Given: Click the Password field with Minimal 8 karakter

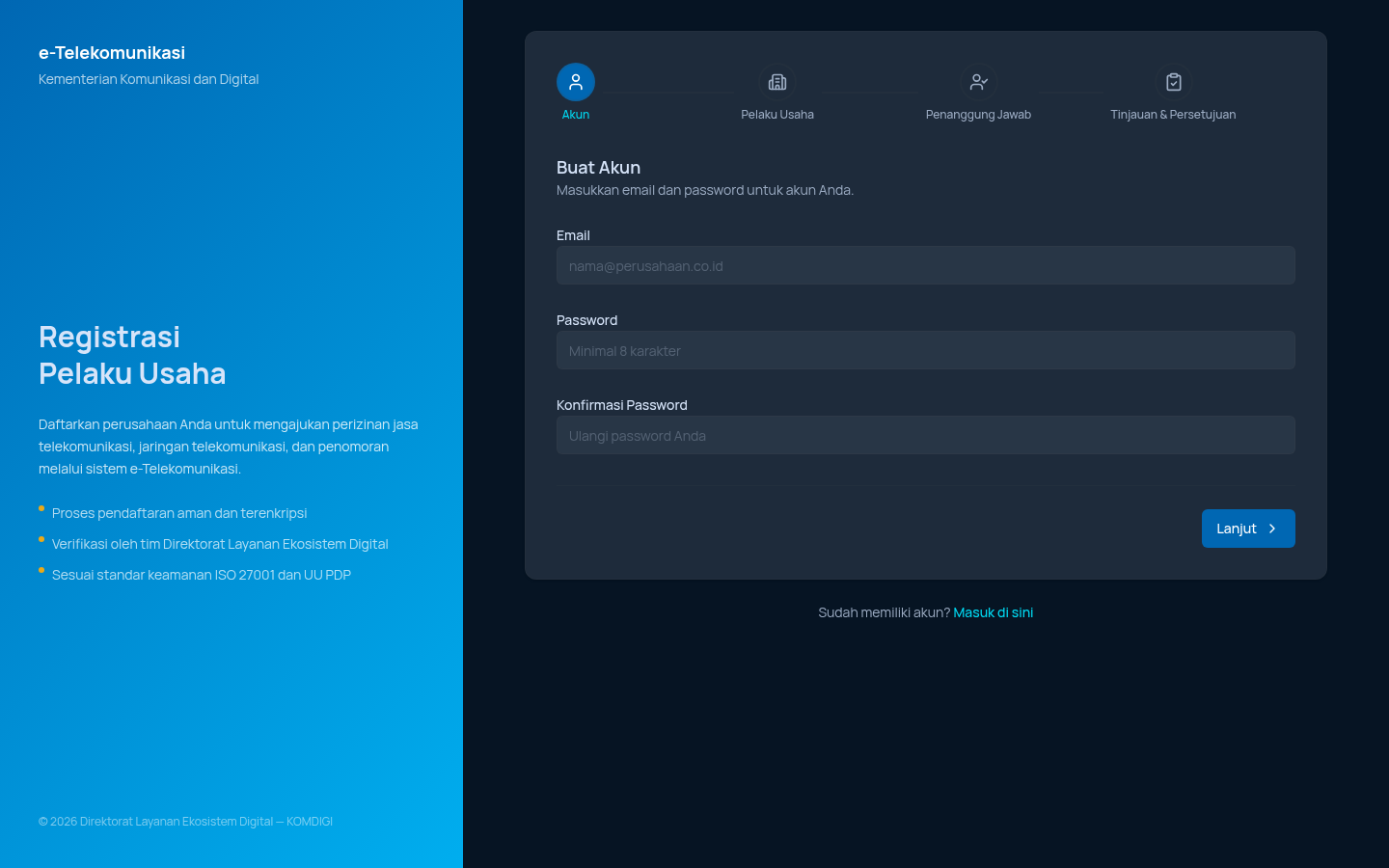Looking at the screenshot, I should click(x=926, y=350).
